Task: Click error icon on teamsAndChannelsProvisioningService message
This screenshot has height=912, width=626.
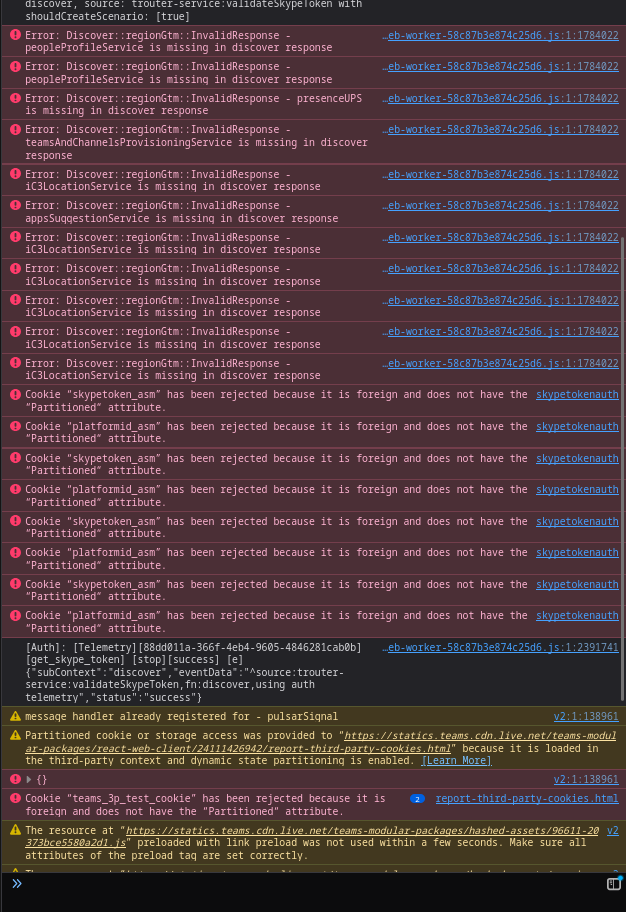Action: coord(16,130)
